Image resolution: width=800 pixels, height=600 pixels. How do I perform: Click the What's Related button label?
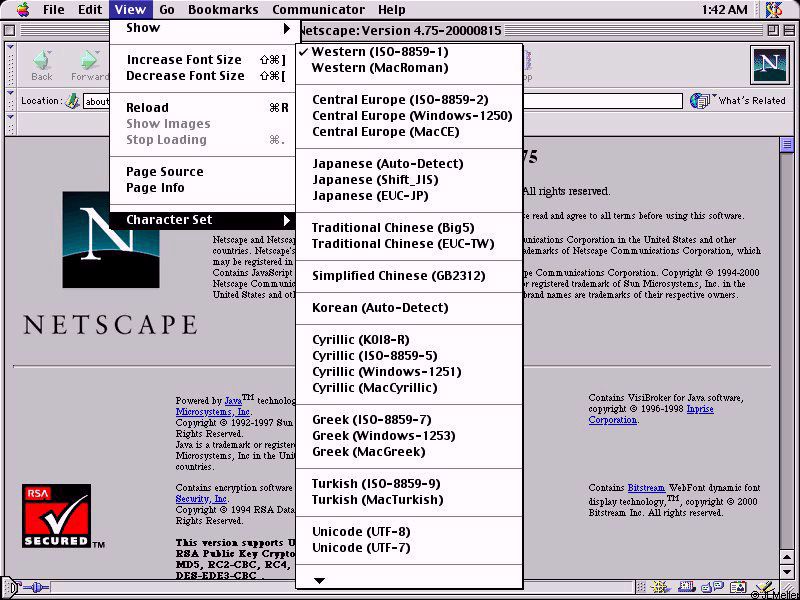pyautogui.click(x=752, y=101)
